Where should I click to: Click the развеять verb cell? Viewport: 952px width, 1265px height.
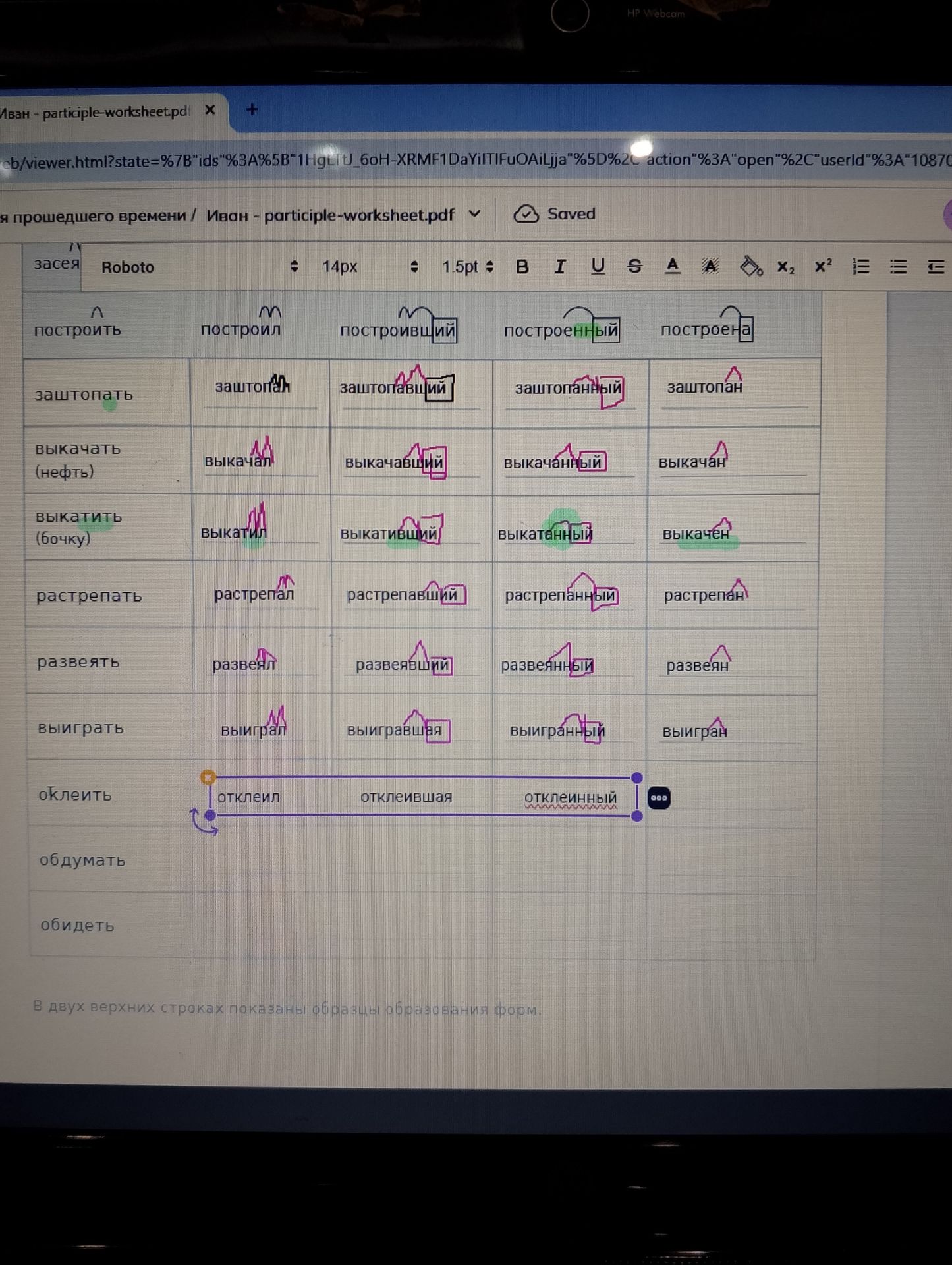pos(78,662)
